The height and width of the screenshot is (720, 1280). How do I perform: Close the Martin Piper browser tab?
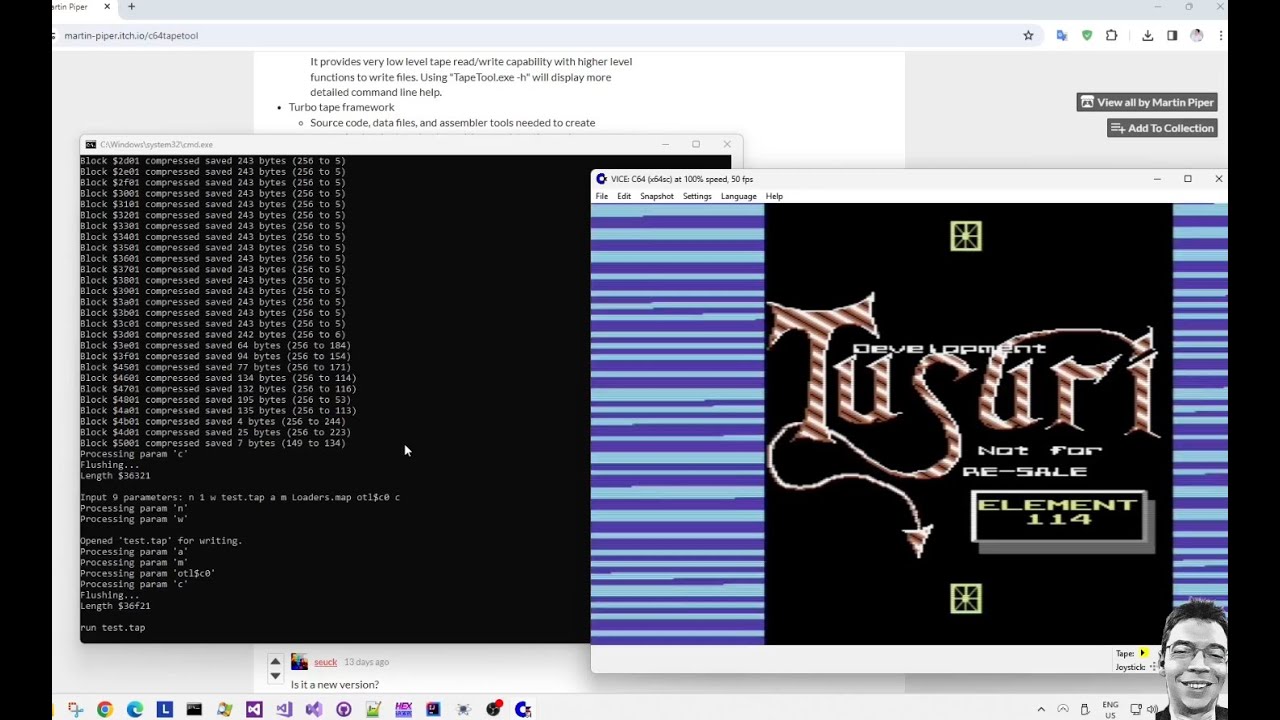pyautogui.click(x=107, y=7)
